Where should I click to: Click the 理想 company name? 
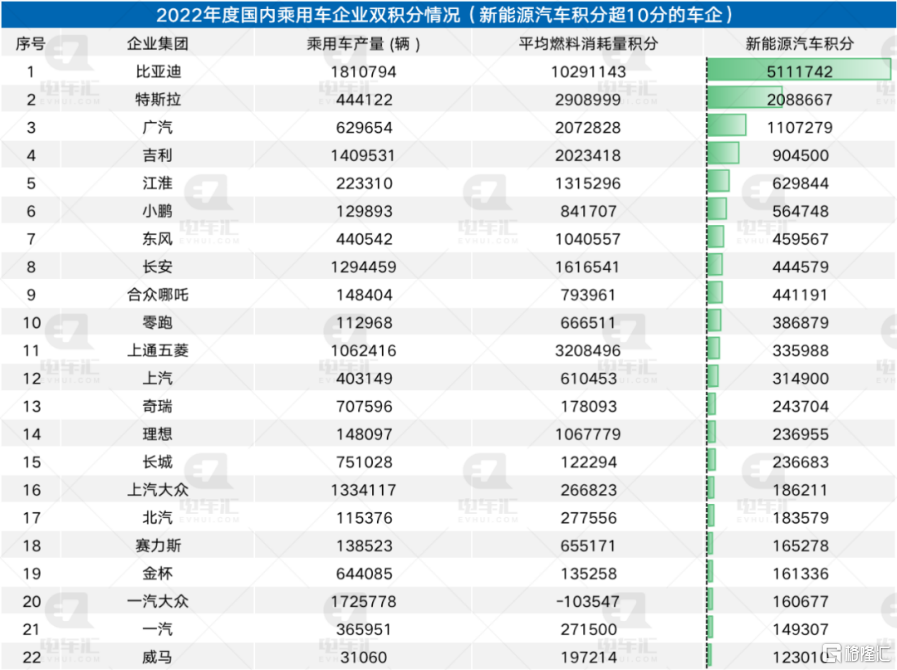tap(158, 434)
